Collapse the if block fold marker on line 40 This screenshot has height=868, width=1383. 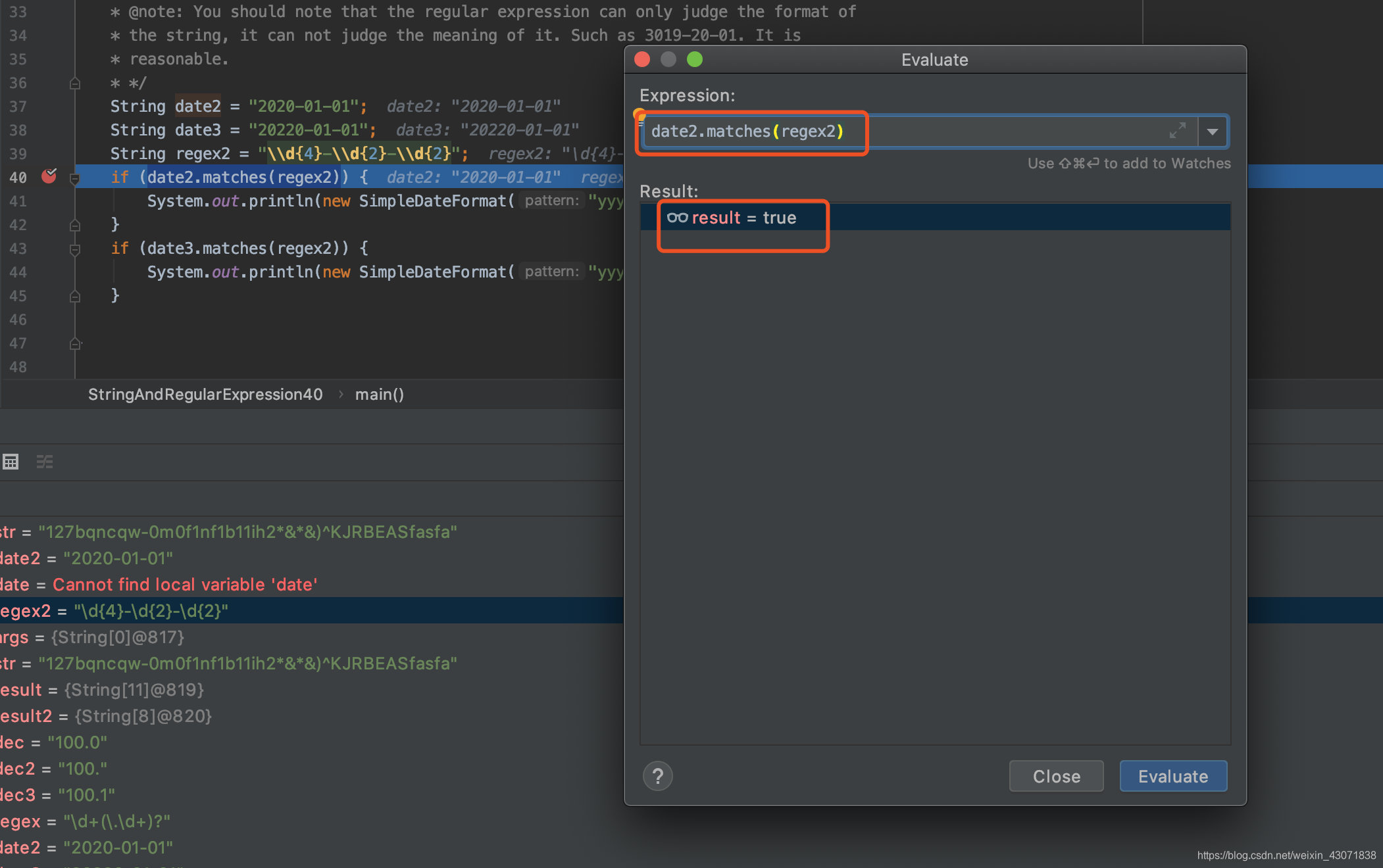pos(75,178)
